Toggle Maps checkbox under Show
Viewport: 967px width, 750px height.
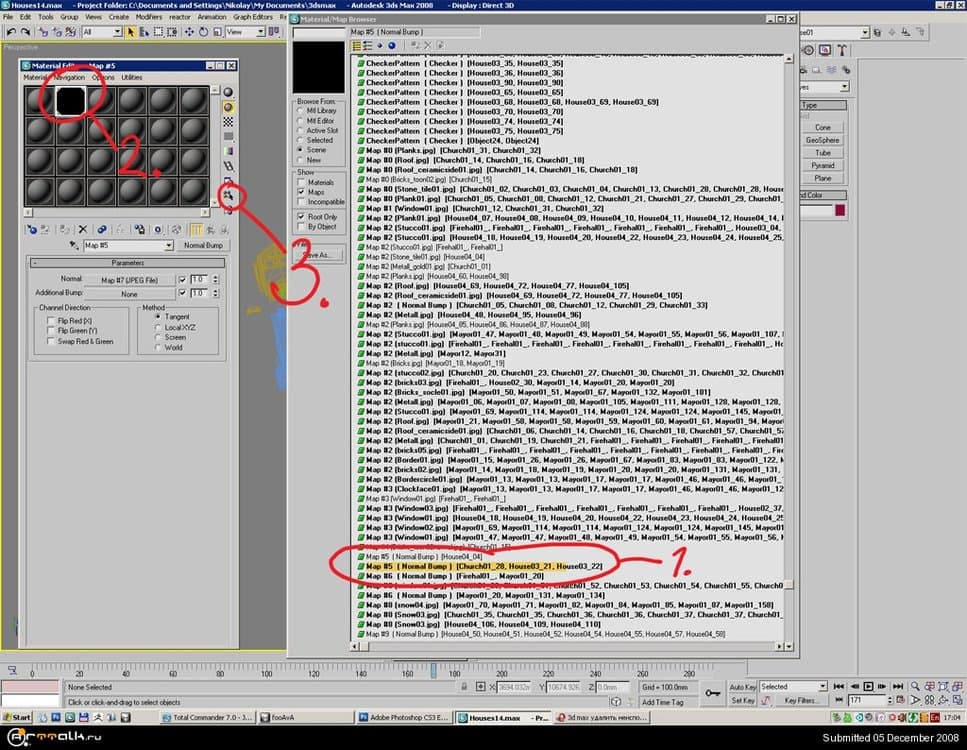tap(301, 192)
